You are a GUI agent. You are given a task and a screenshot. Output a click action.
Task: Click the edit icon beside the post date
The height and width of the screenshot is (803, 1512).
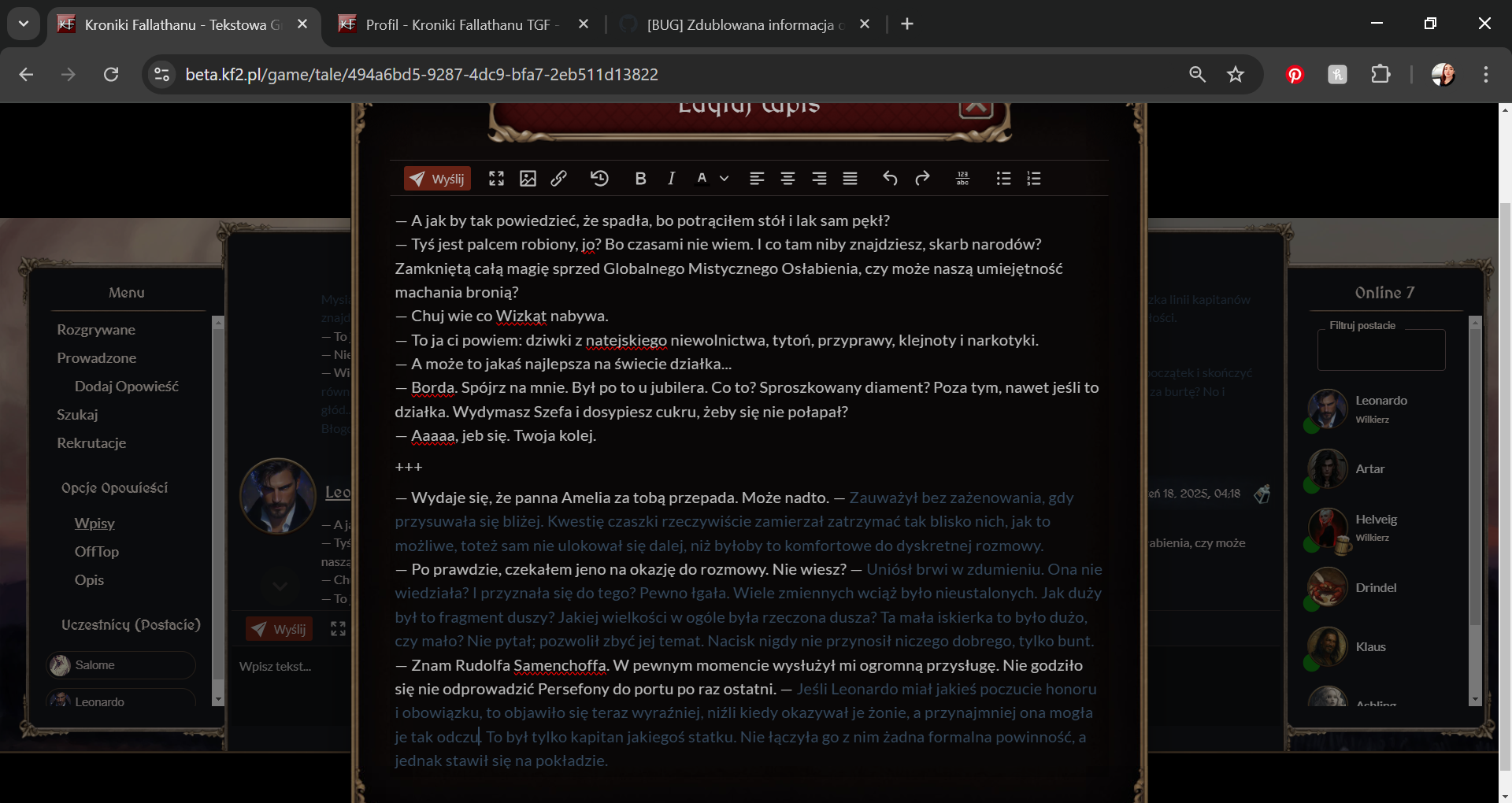1262,494
